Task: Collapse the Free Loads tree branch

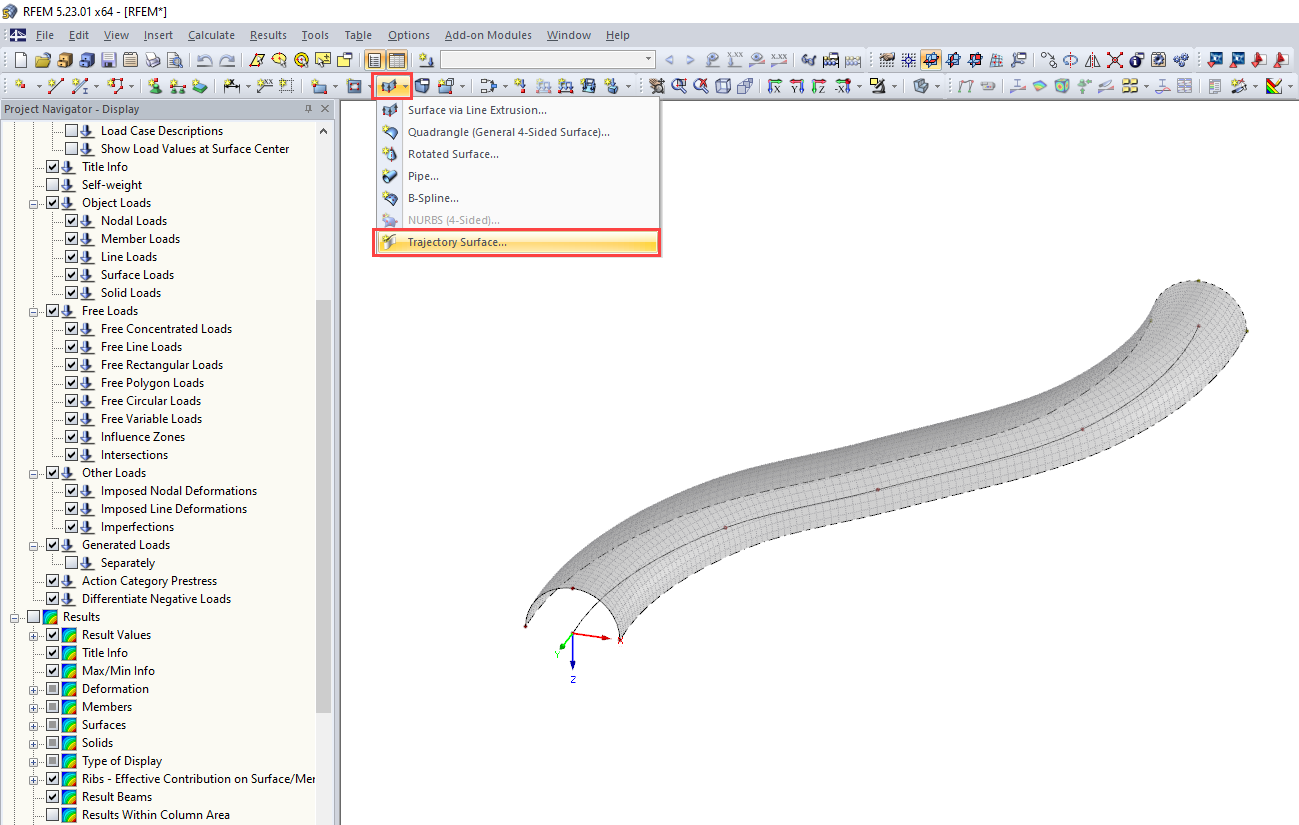Action: (x=33, y=311)
